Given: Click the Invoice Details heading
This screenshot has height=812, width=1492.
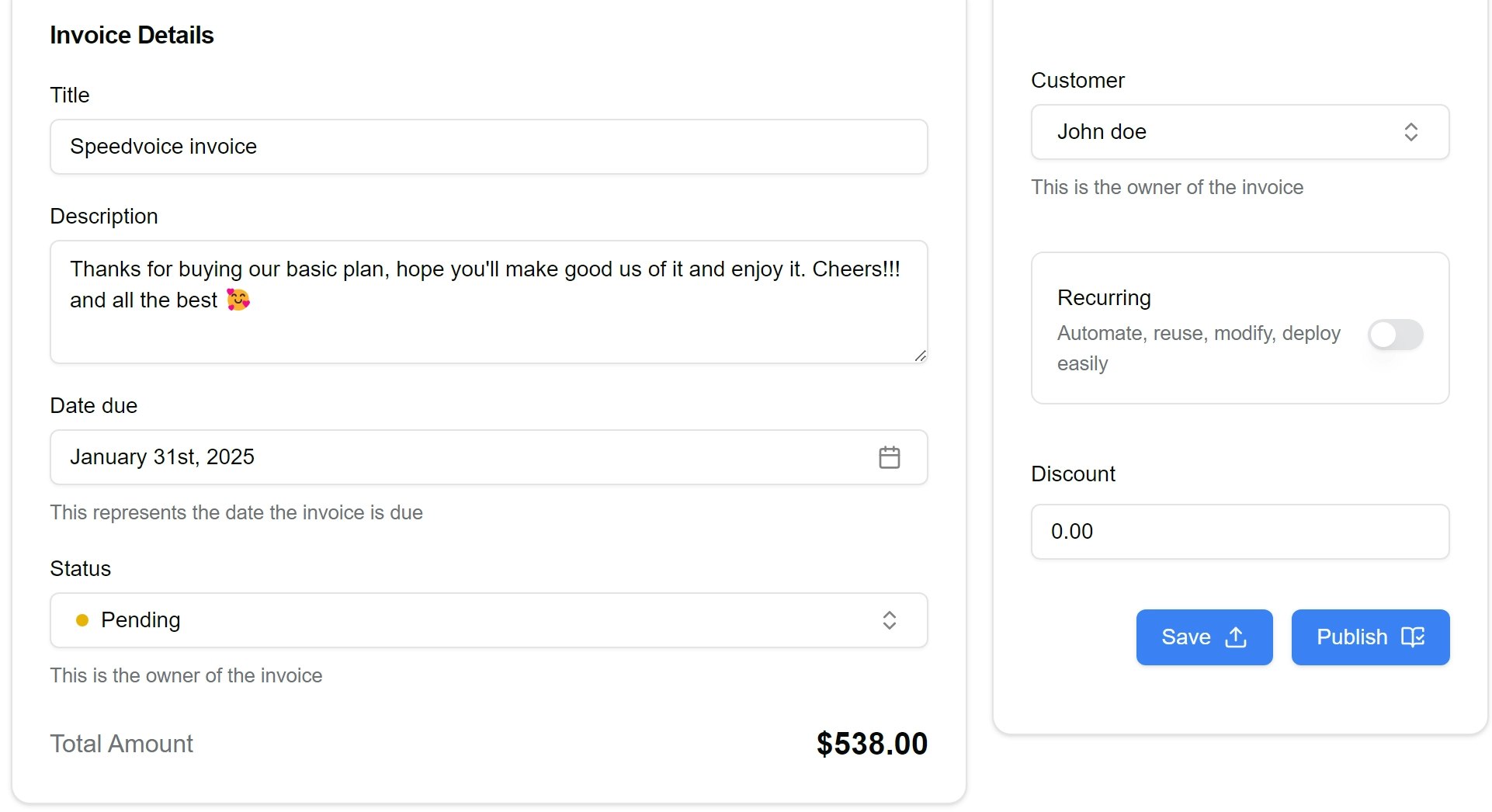Looking at the screenshot, I should (x=132, y=35).
